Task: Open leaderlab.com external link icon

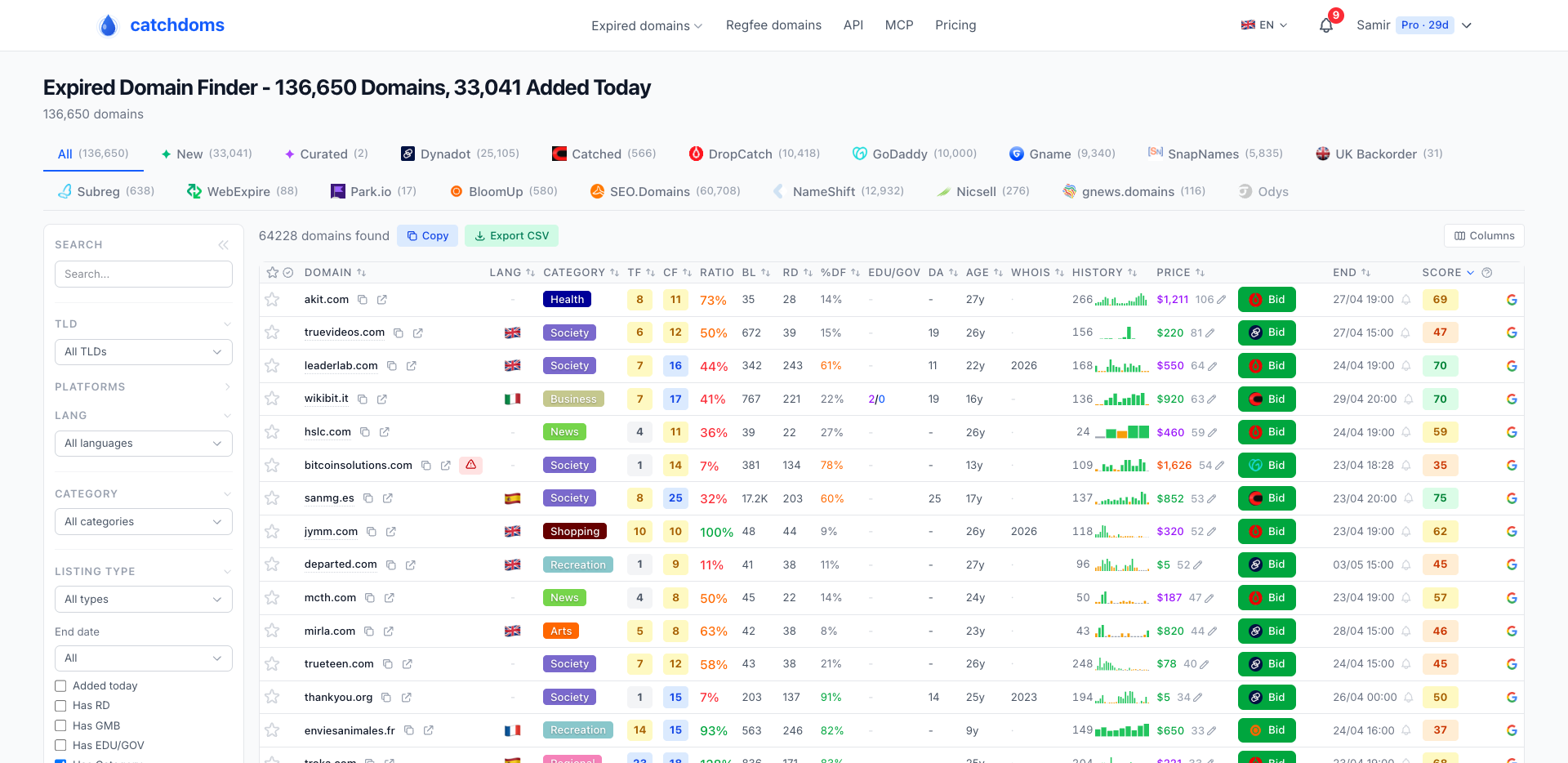Action: [x=412, y=366]
